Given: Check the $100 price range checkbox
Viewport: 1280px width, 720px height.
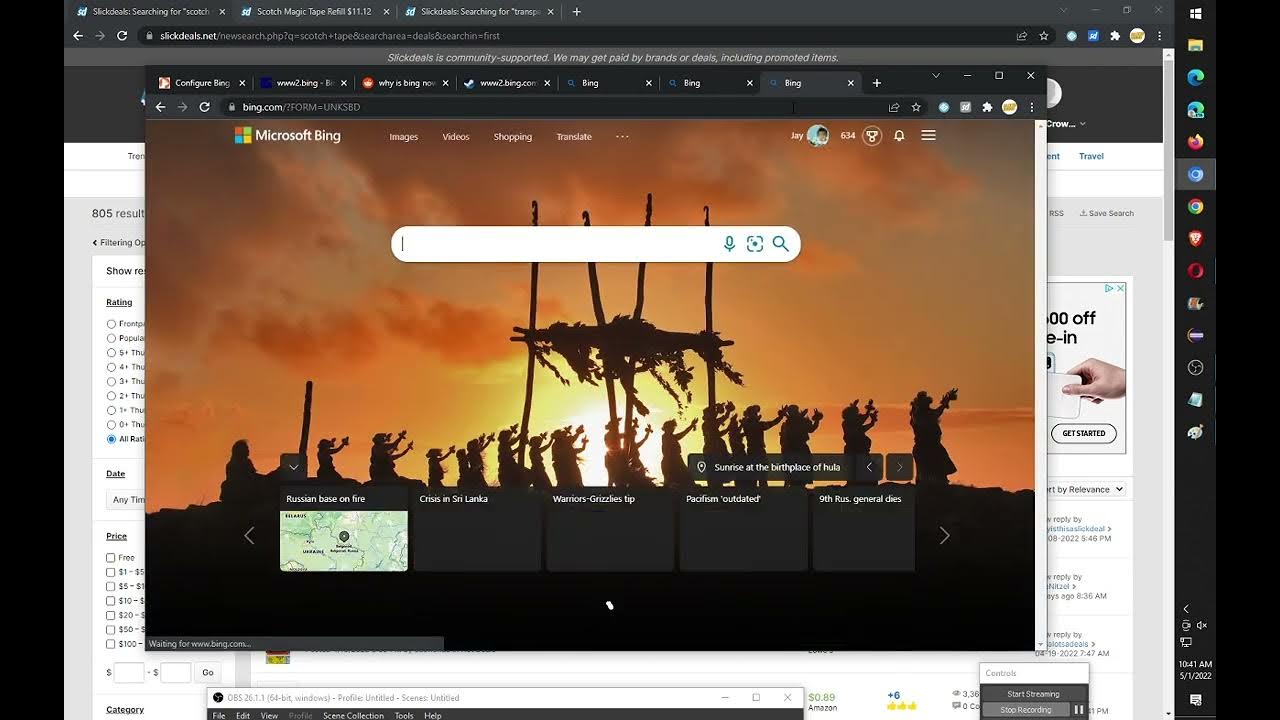Looking at the screenshot, I should (111, 644).
